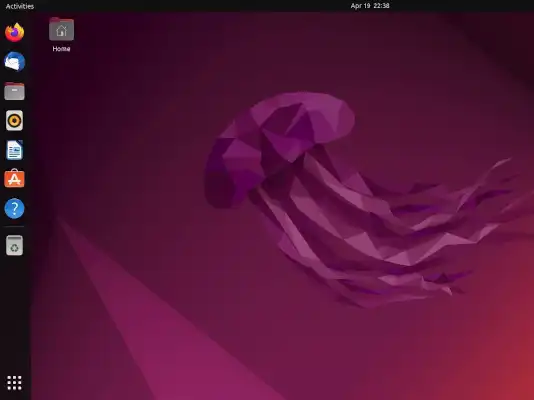
Task: Open Firefox from the dock
Action: (14, 33)
